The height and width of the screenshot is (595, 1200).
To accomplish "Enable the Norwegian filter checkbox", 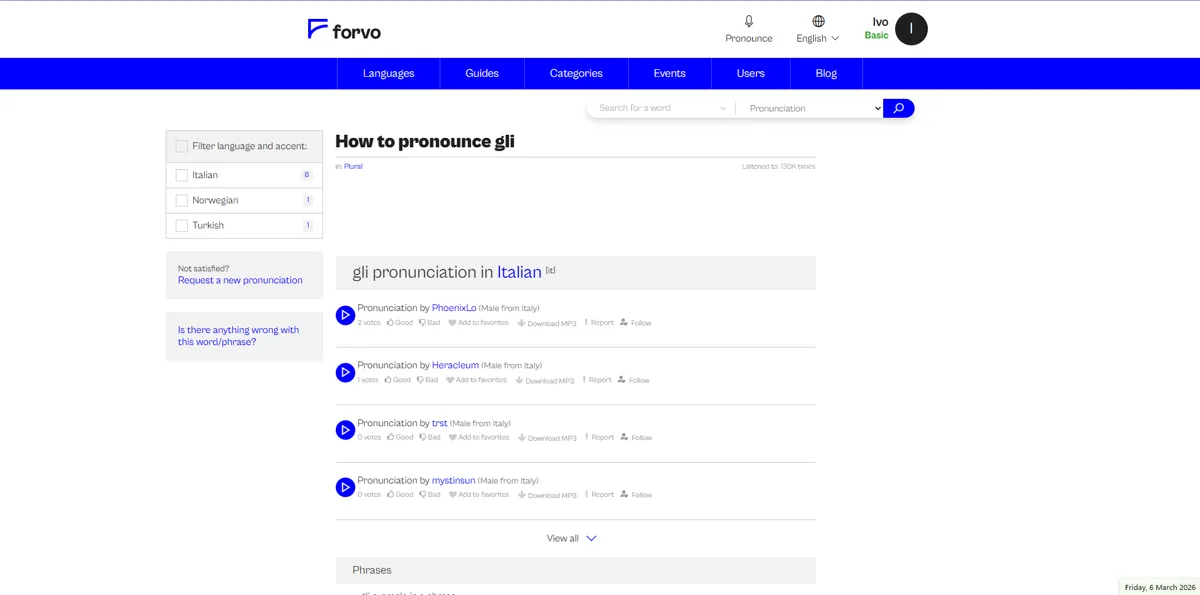I will pos(181,199).
